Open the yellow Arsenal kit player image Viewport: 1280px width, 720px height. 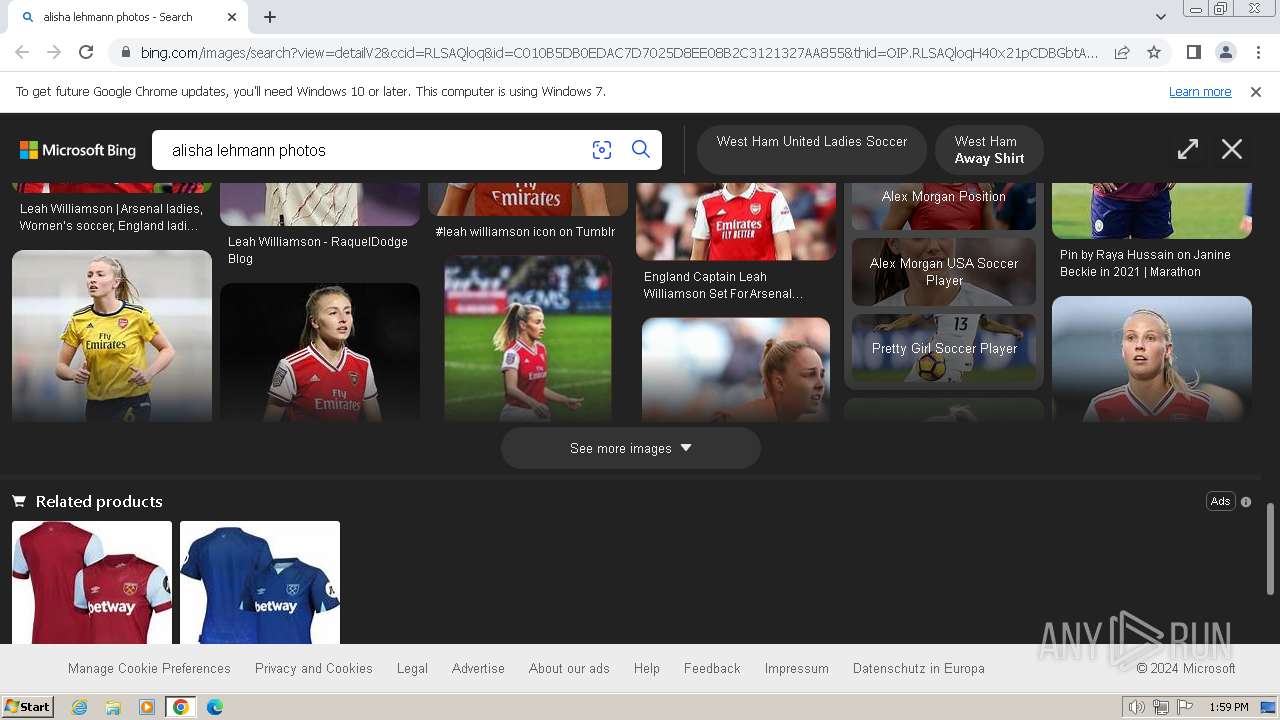112,335
